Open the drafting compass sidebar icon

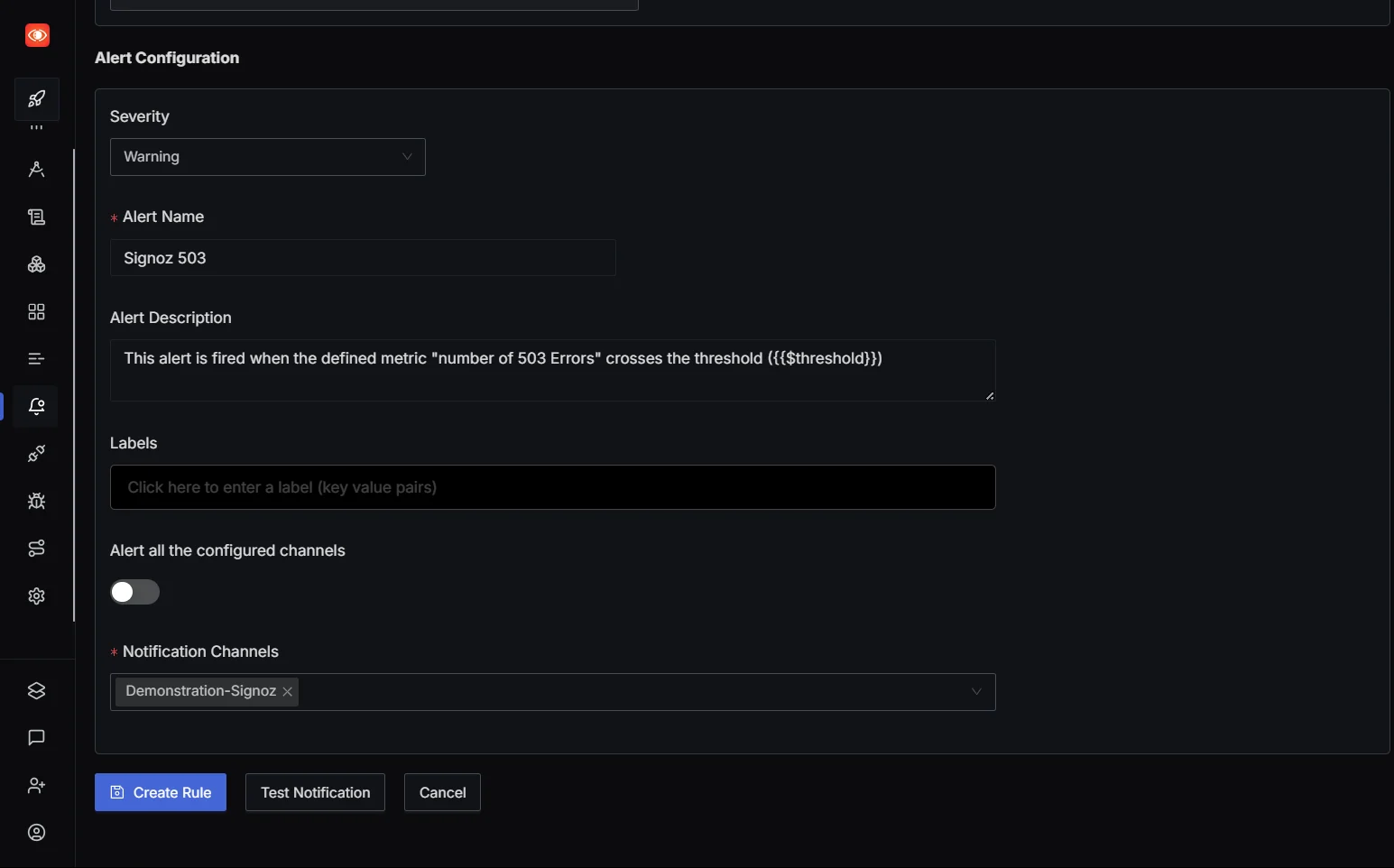pyautogui.click(x=37, y=170)
